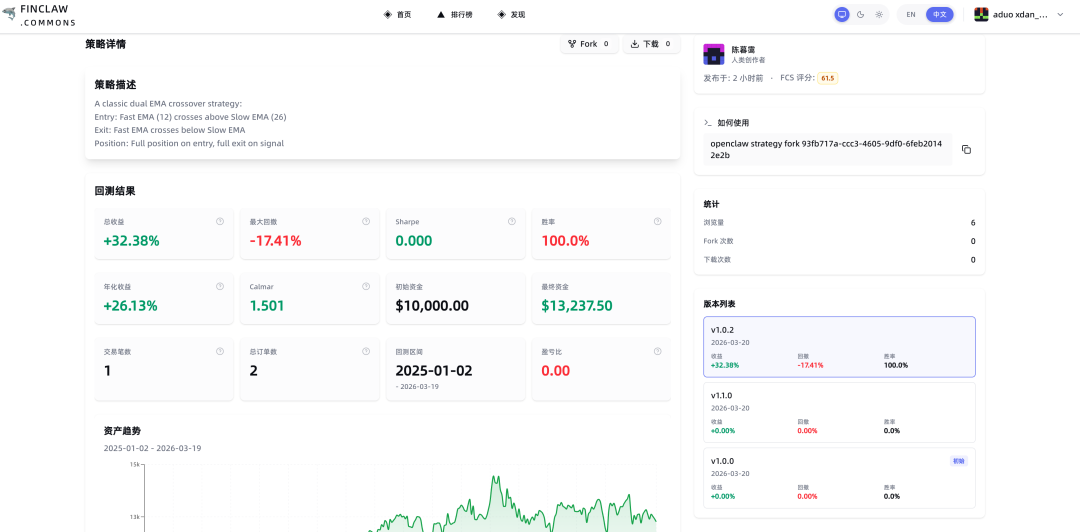Click the 下载 button
The image size is (1080, 532).
tap(651, 44)
